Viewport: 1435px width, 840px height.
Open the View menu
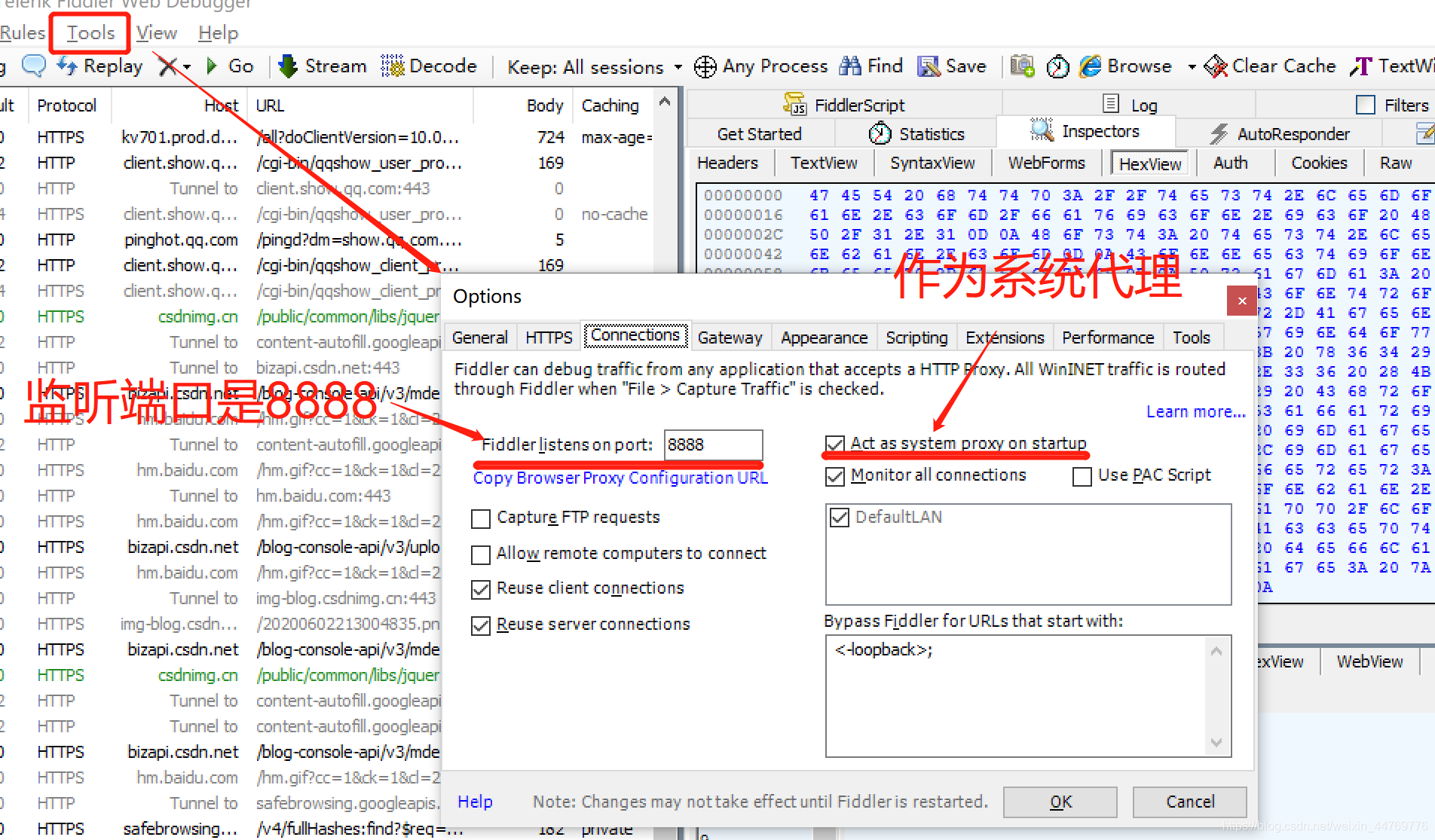(x=157, y=33)
